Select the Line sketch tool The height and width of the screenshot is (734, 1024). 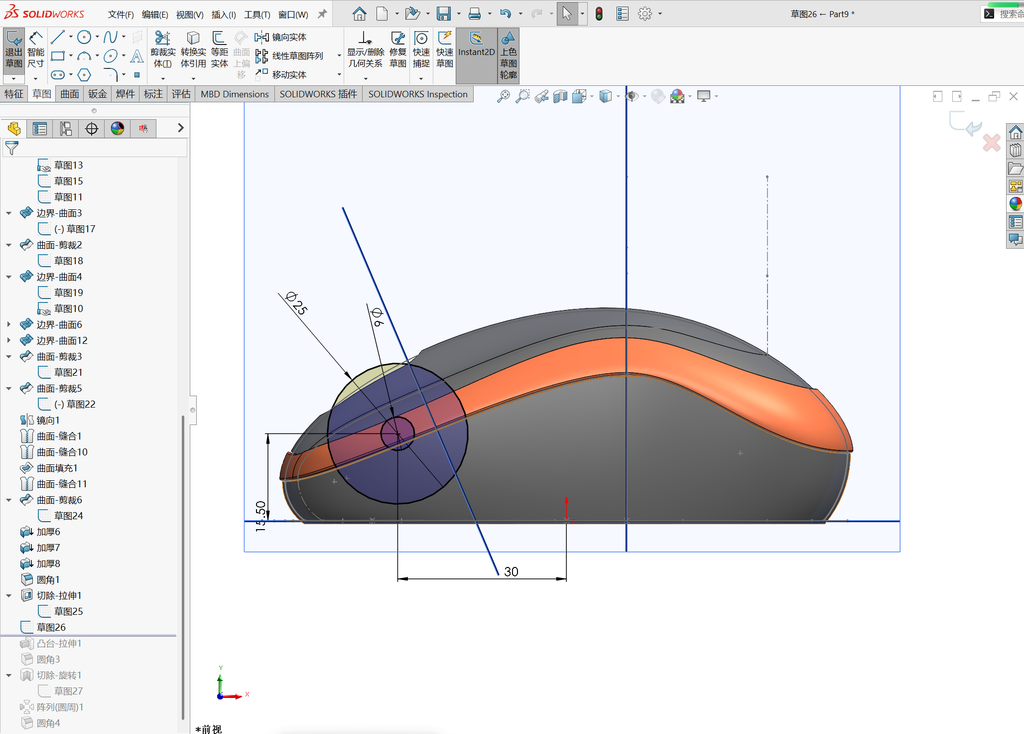(57, 37)
